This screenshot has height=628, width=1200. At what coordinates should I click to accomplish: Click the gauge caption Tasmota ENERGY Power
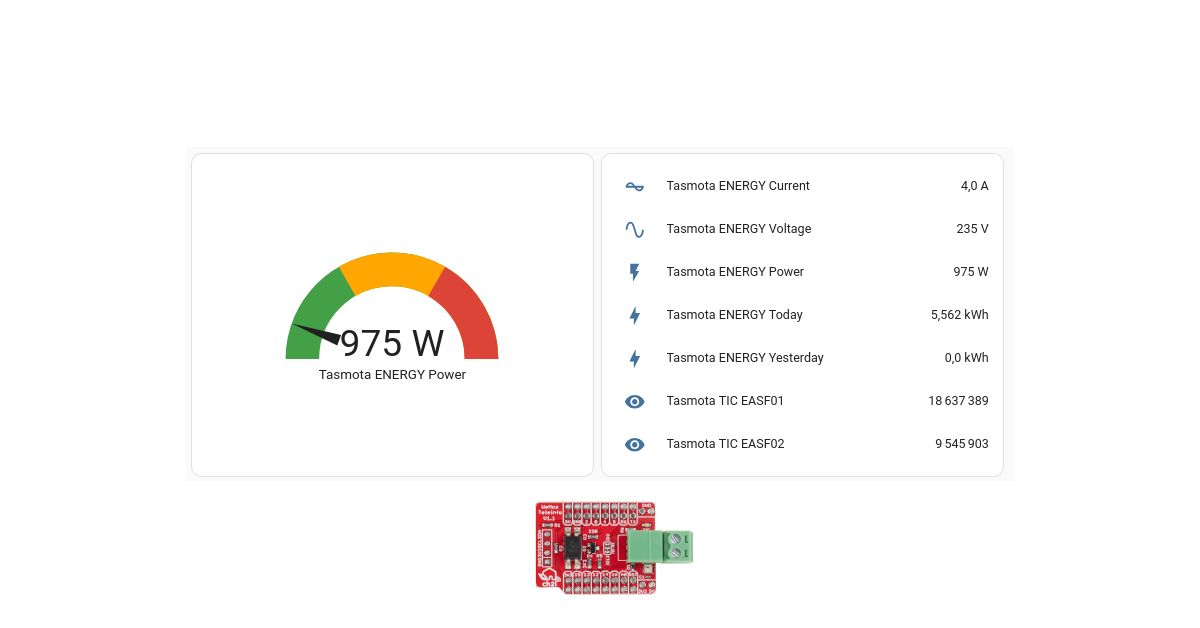tap(392, 375)
